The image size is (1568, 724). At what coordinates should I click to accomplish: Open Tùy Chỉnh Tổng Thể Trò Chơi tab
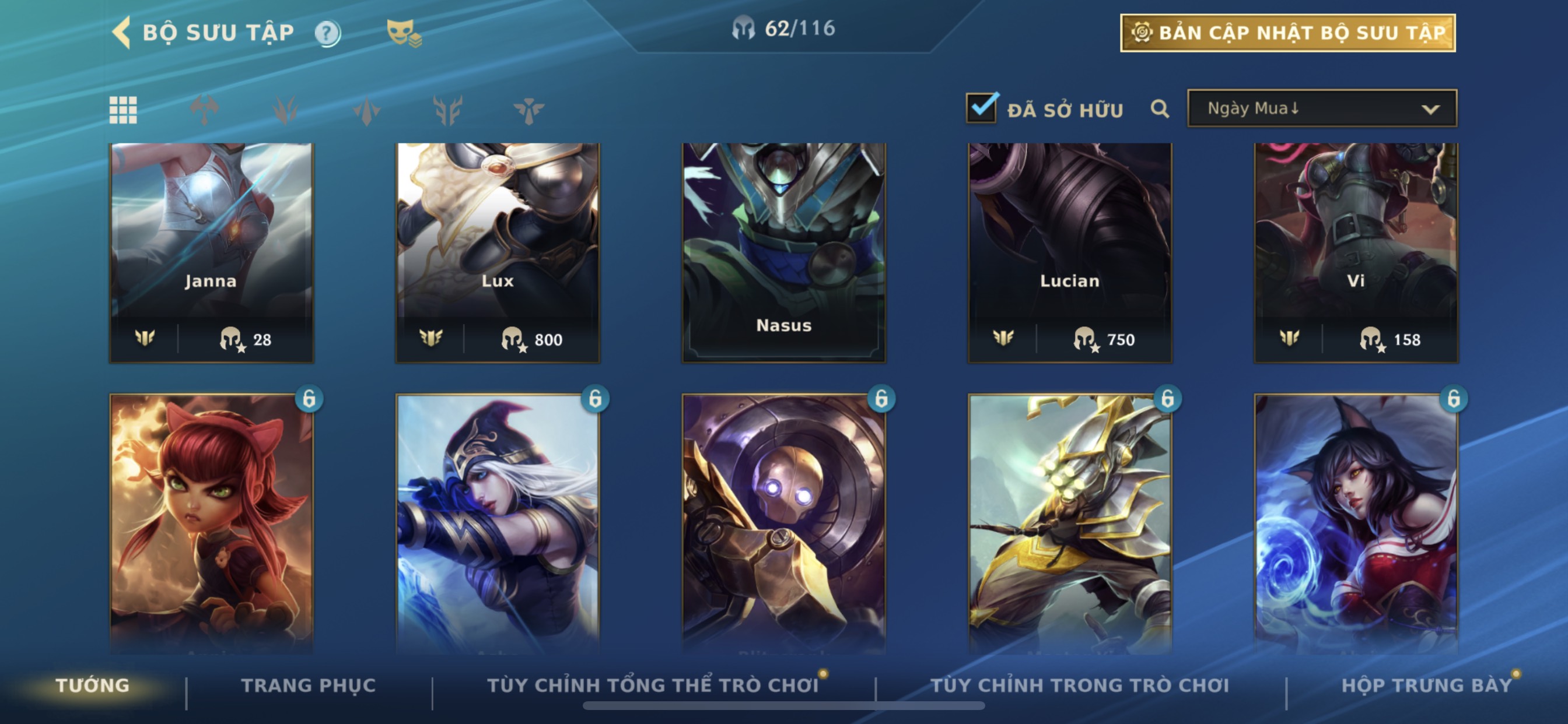[x=653, y=685]
